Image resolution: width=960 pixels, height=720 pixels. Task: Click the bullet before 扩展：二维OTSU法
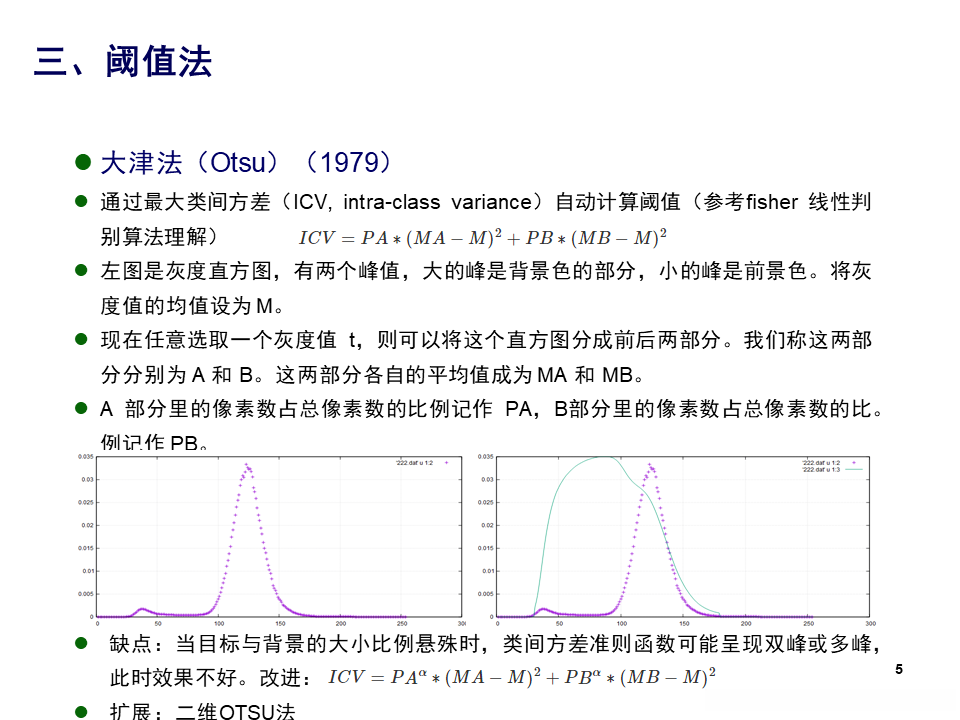click(81, 711)
